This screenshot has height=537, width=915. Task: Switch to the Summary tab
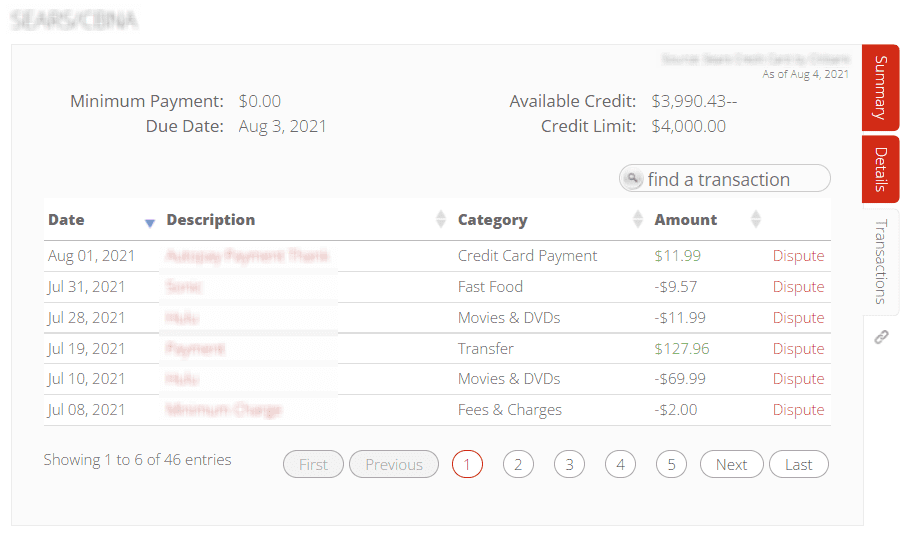(x=880, y=88)
